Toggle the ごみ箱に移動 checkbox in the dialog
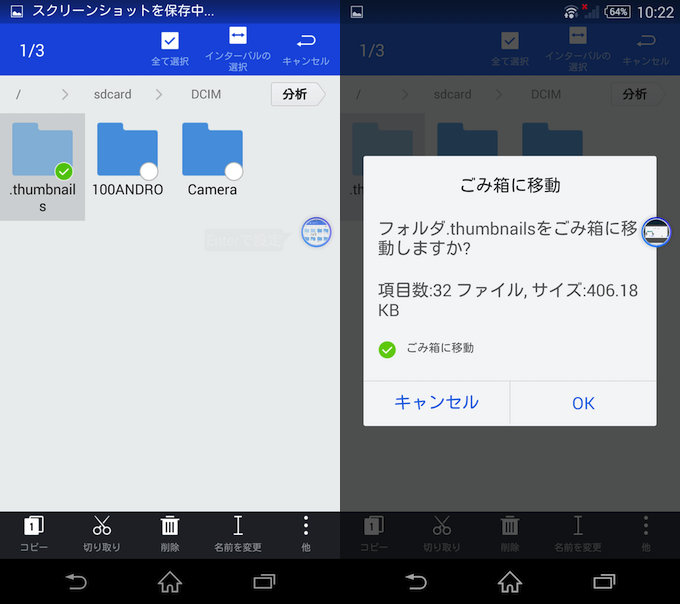 coord(387,349)
